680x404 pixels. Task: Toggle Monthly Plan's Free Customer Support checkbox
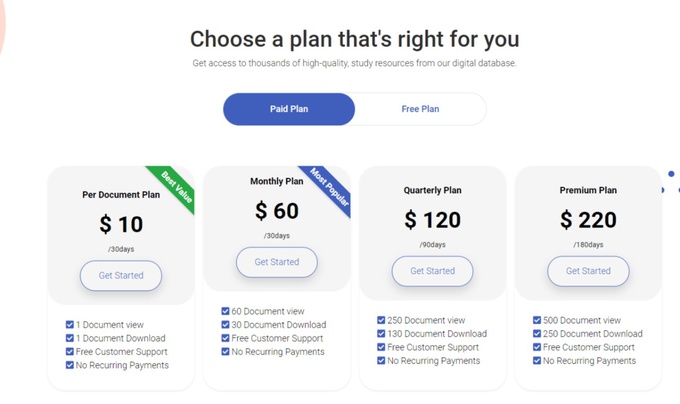pyautogui.click(x=226, y=338)
